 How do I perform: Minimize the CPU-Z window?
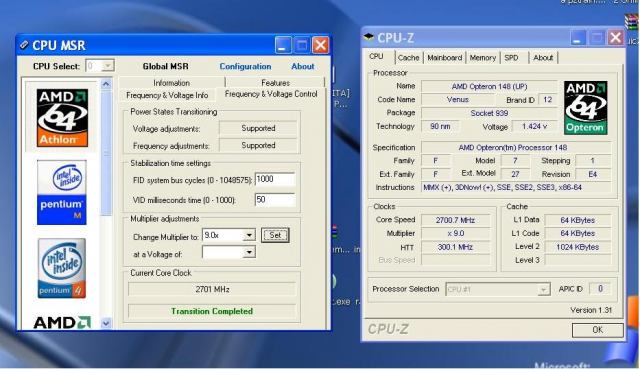(577, 38)
